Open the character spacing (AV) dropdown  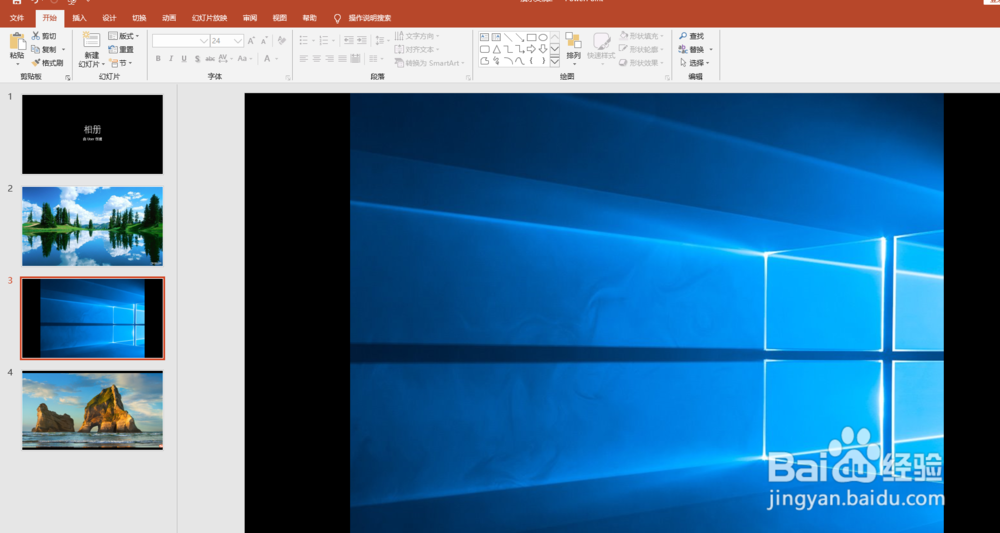coord(225,59)
